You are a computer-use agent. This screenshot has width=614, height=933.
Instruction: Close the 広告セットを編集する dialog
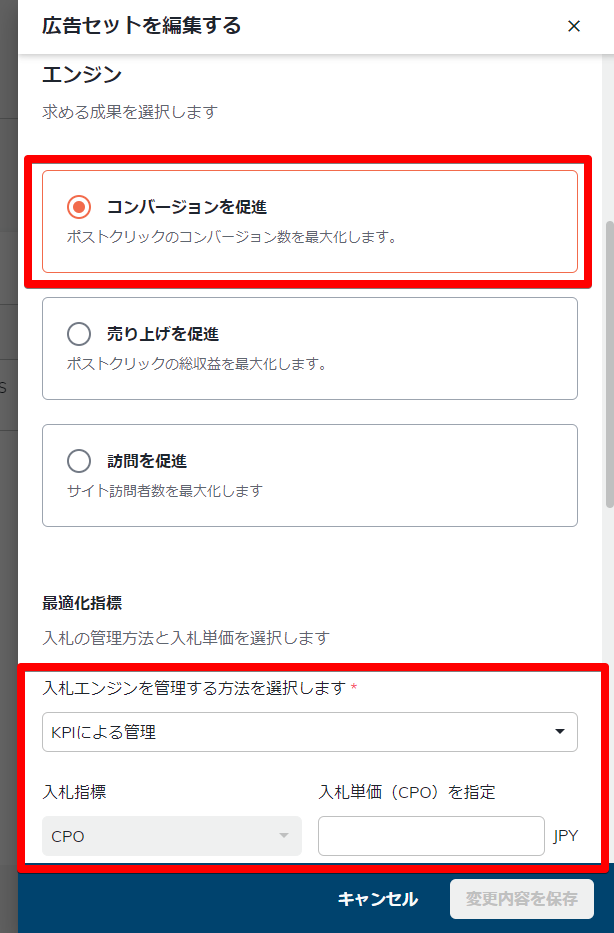[574, 26]
